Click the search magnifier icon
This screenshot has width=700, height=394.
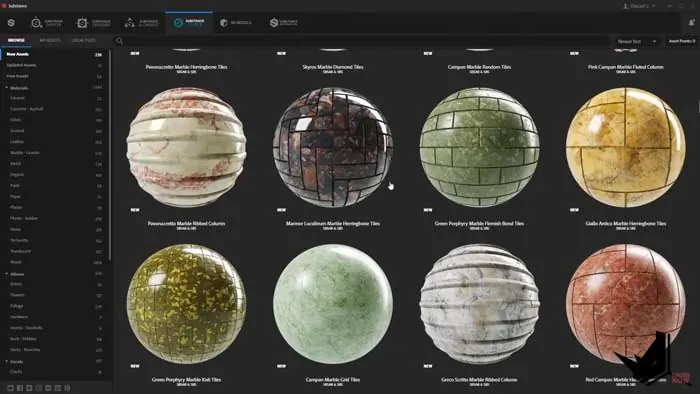119,41
